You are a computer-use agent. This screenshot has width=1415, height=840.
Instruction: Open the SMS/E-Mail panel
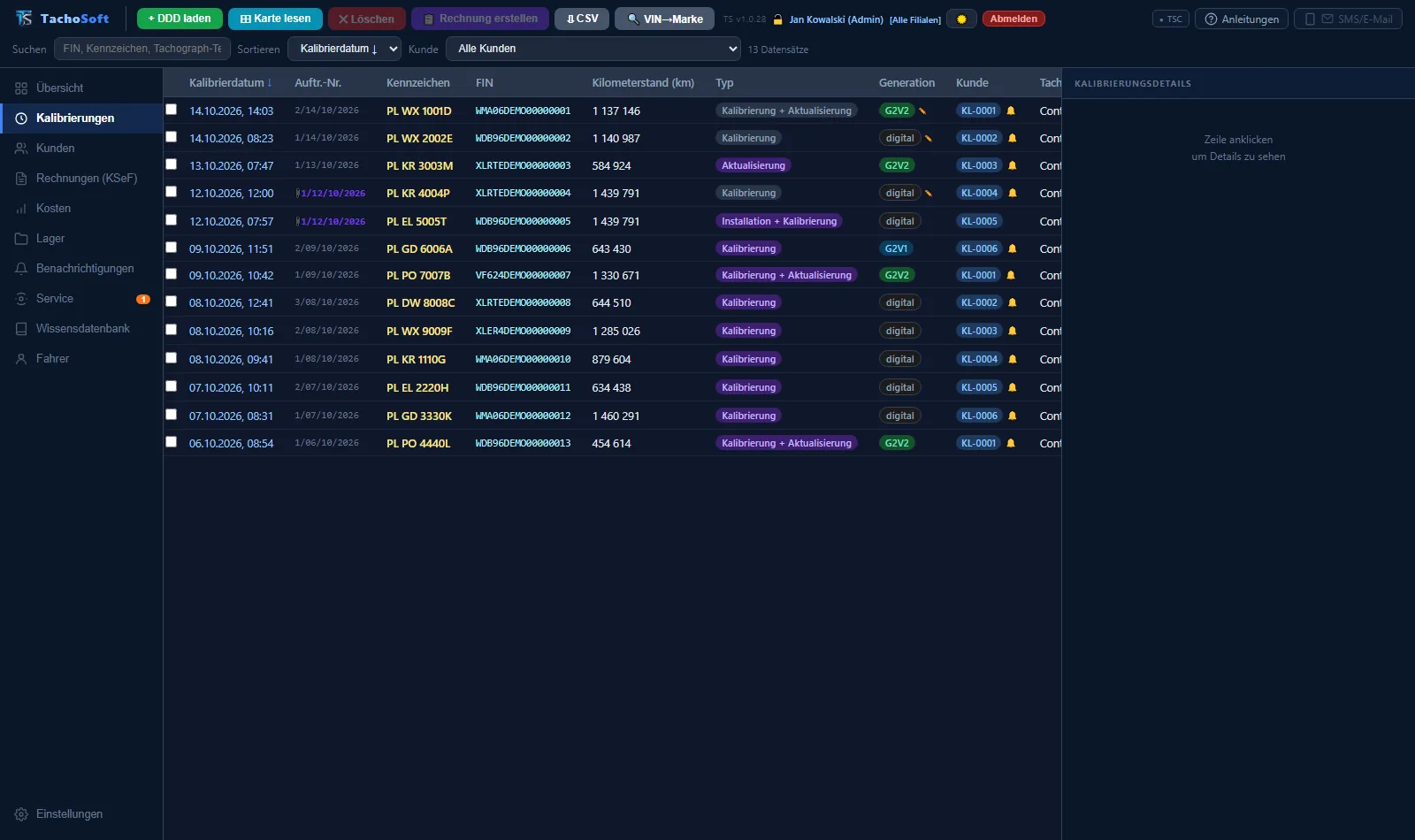1348,19
